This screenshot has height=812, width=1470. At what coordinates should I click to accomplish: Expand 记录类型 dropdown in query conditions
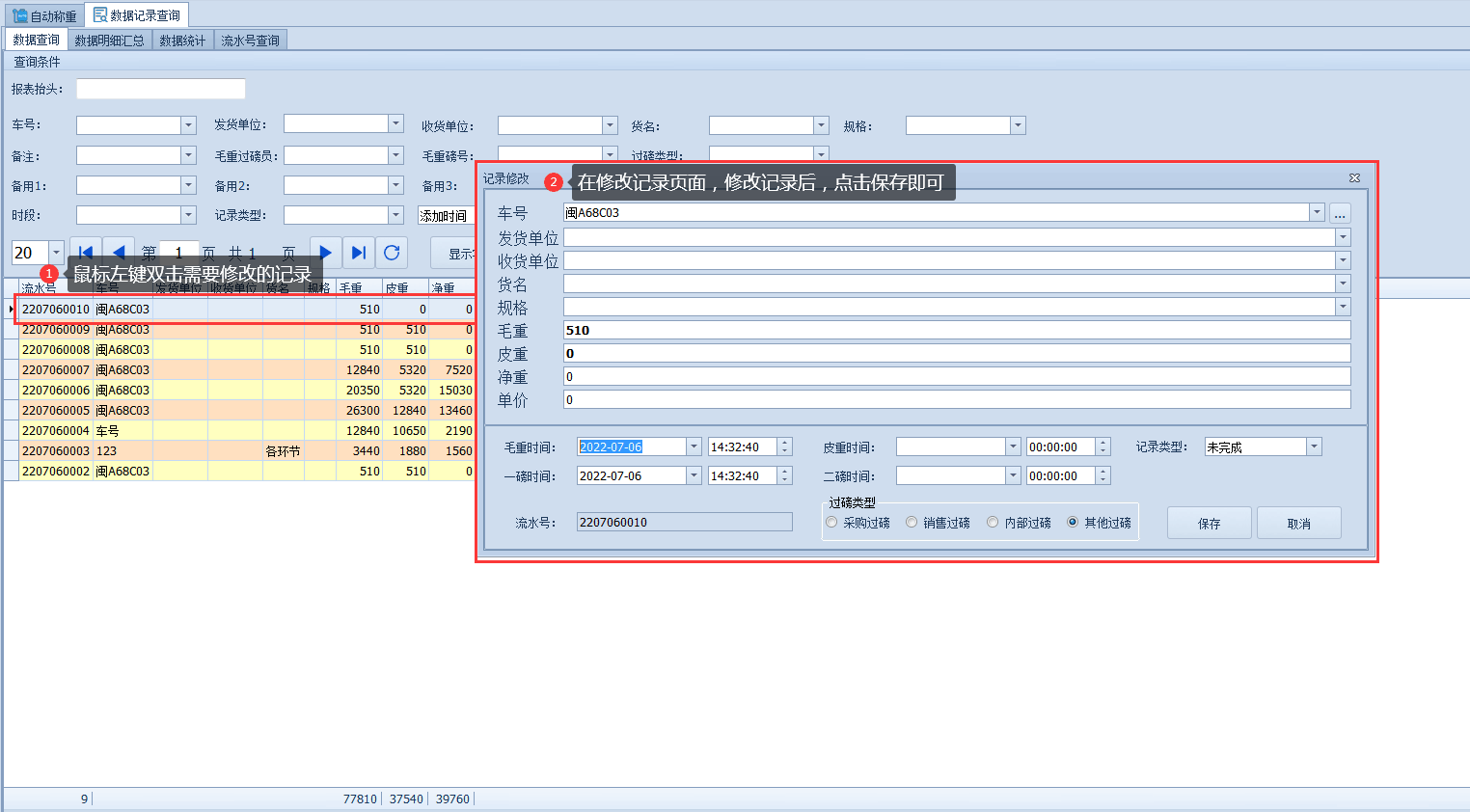pyautogui.click(x=395, y=215)
